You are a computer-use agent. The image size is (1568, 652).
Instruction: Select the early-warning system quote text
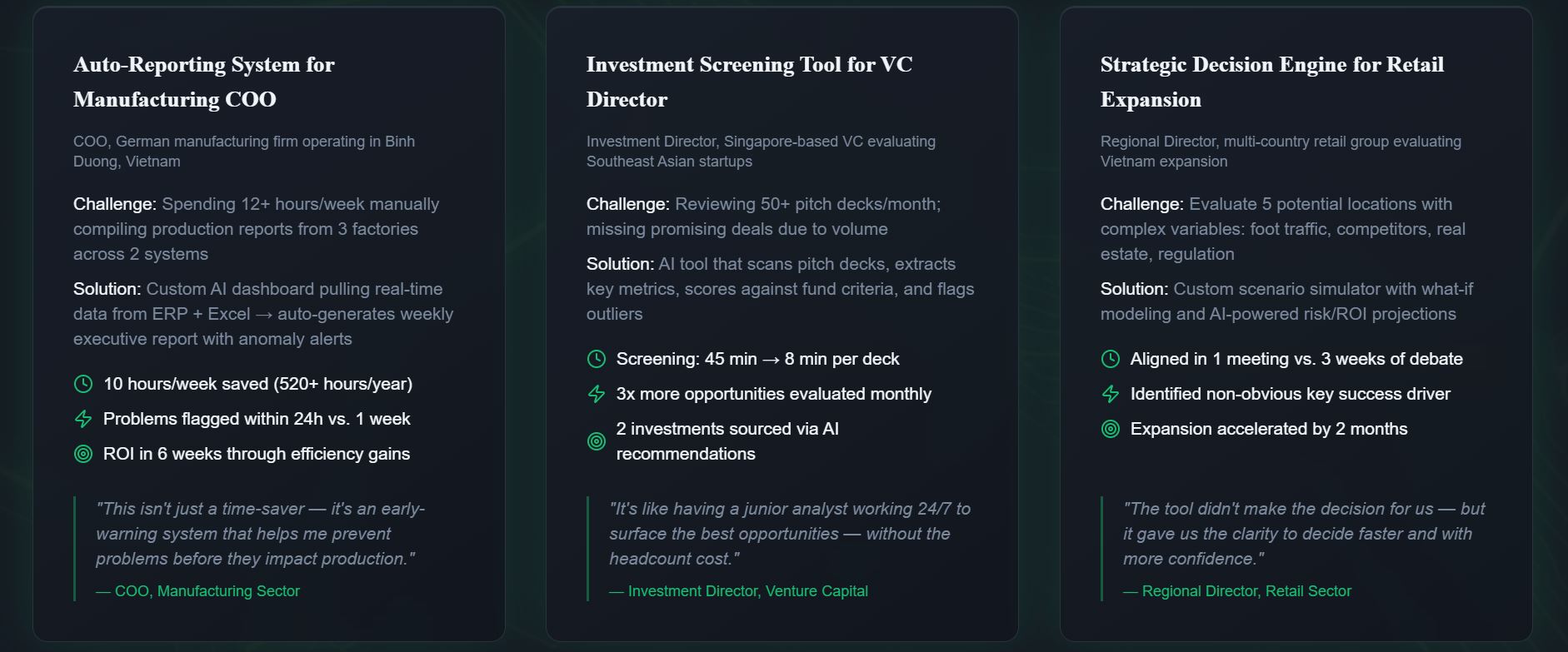pyautogui.click(x=260, y=534)
